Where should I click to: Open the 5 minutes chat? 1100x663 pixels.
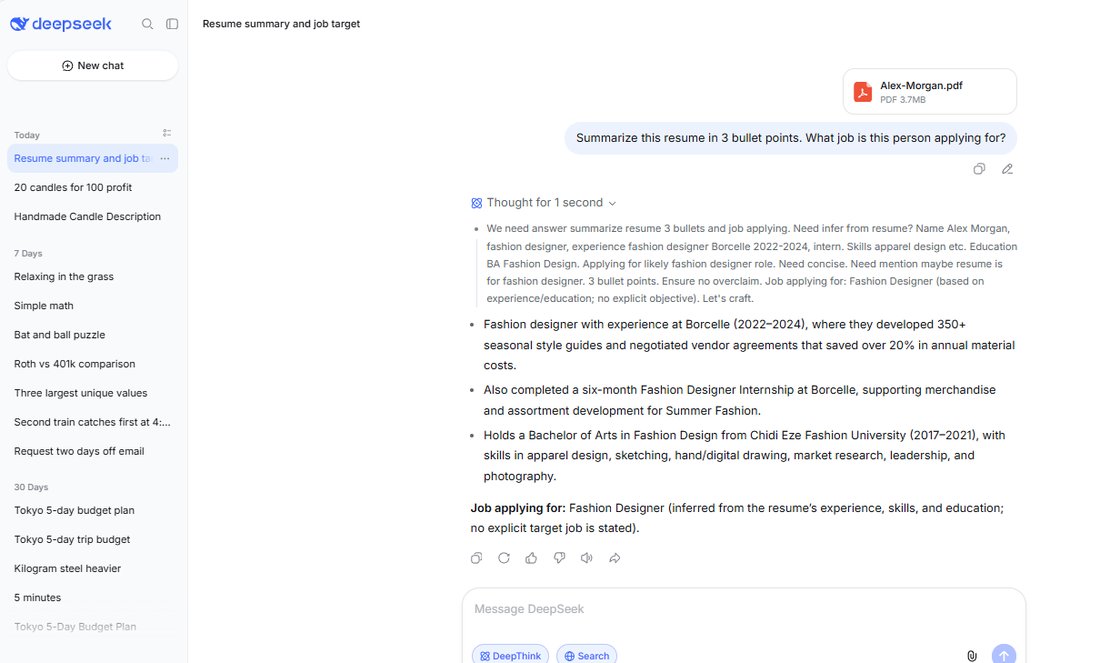click(93, 598)
